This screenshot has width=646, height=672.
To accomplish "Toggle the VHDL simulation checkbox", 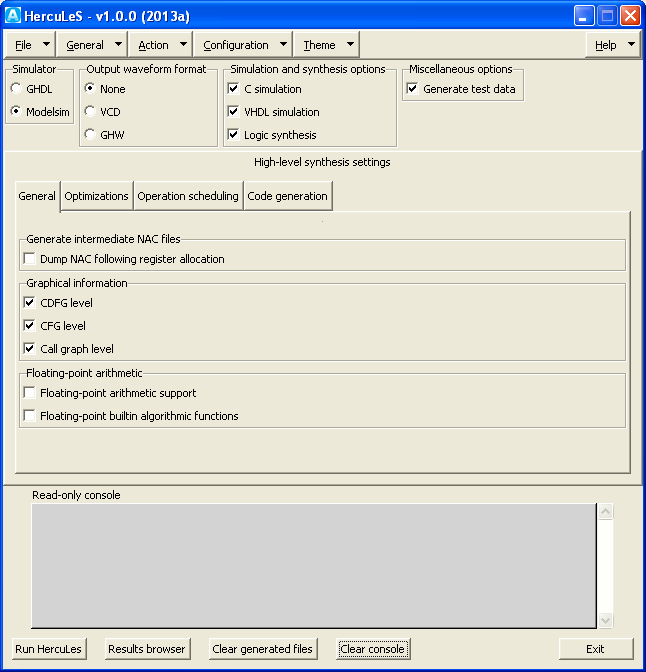I will click(234, 111).
